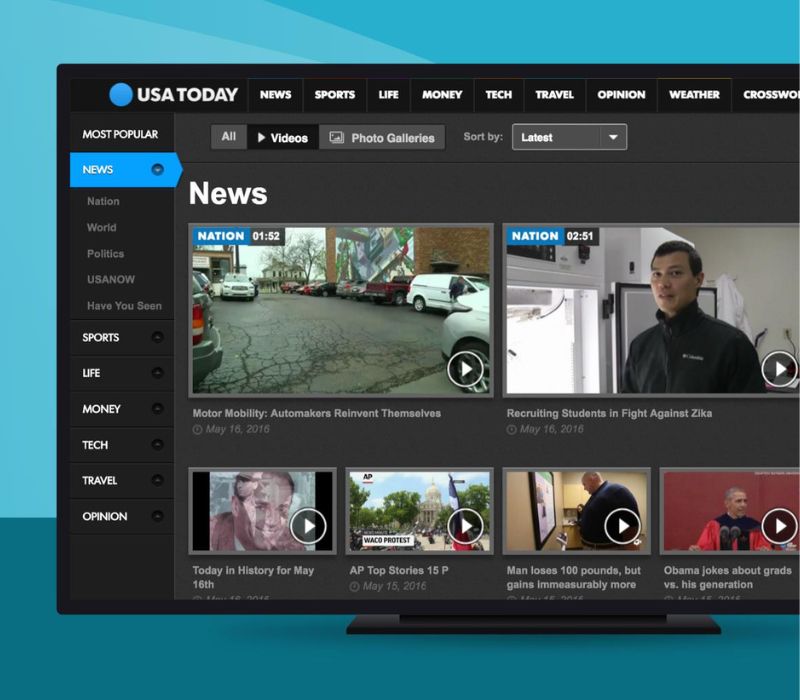Filter by Photo Galleries

click(382, 137)
